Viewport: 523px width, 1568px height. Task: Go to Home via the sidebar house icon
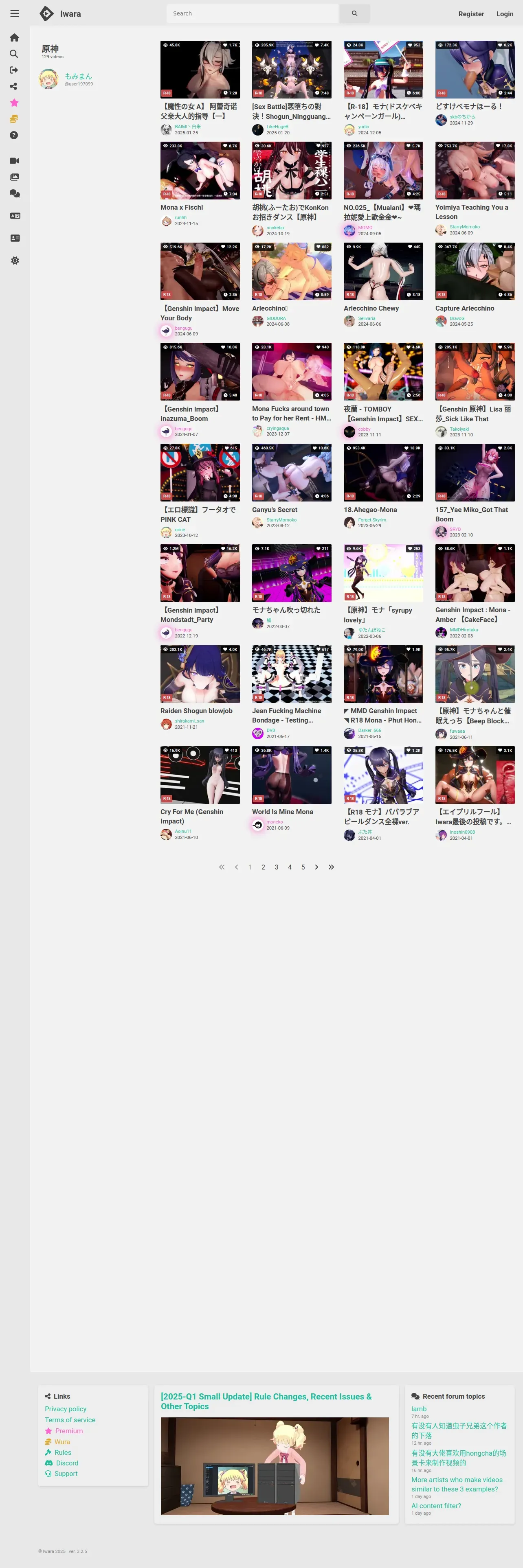15,38
